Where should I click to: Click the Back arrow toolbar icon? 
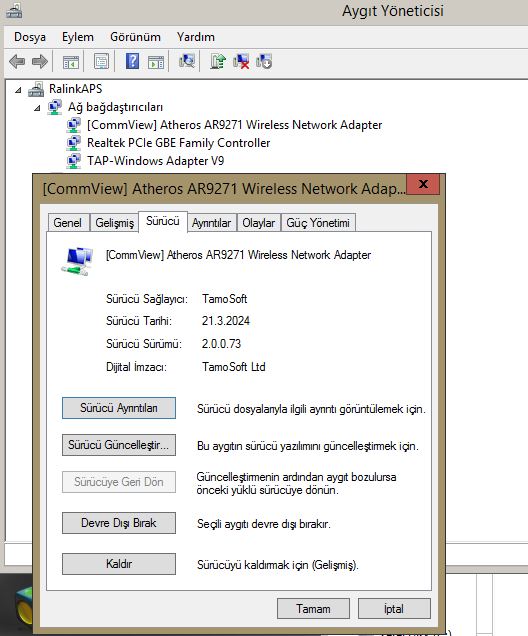click(17, 62)
